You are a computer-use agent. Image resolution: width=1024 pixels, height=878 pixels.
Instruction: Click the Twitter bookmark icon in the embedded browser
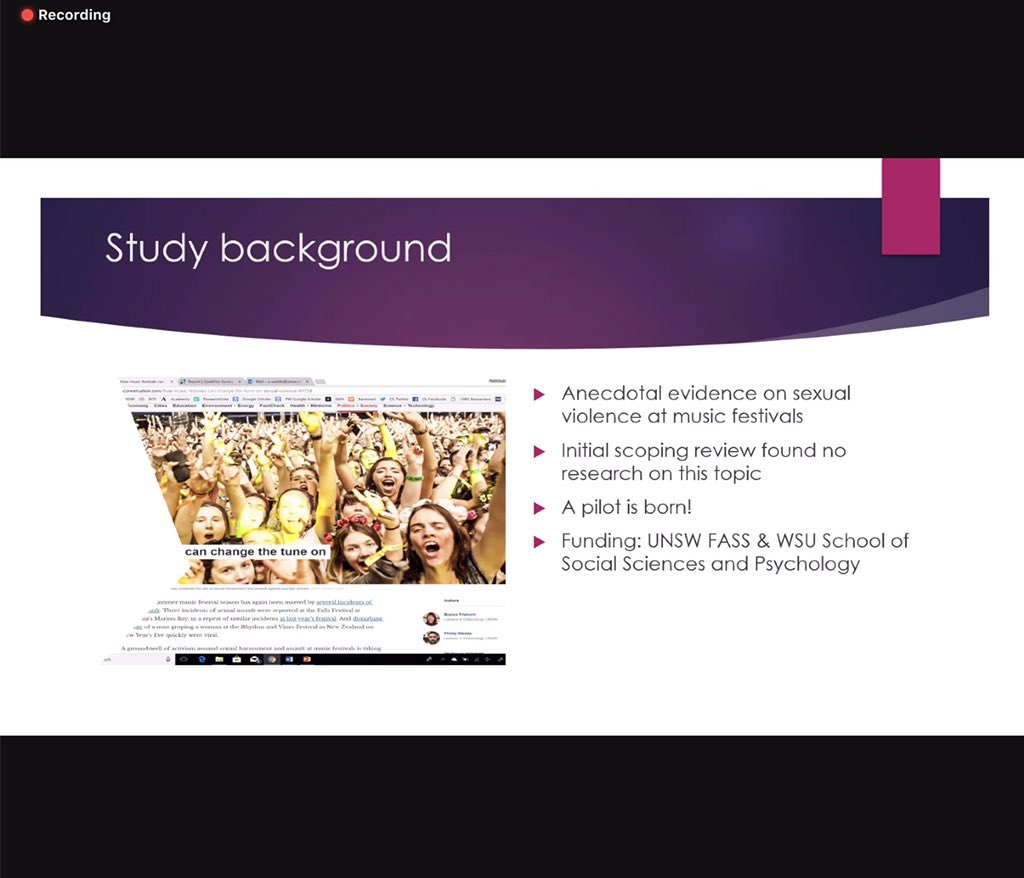tap(383, 399)
